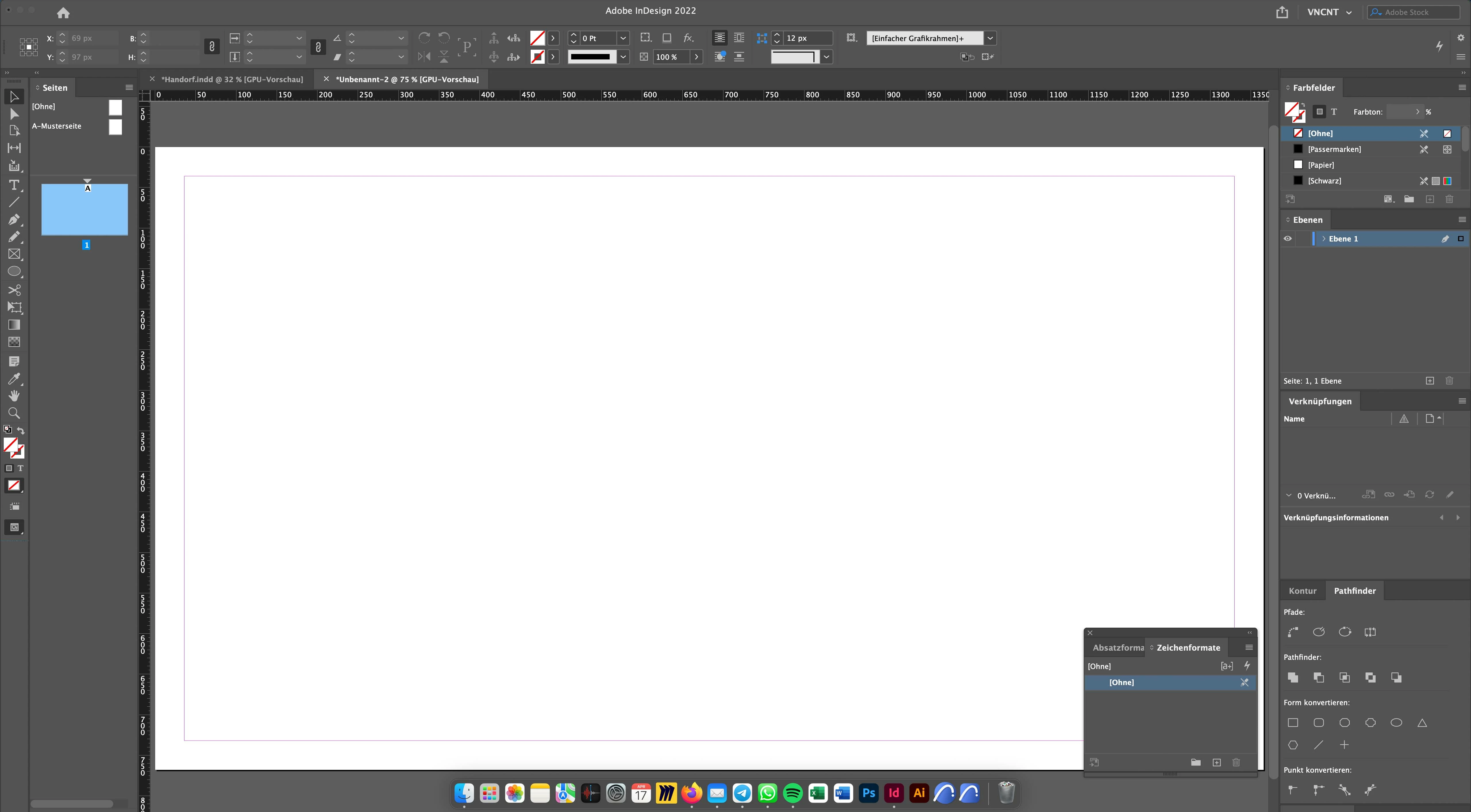Toggle text formatting affects button in Farbfelder
The image size is (1471, 812).
[1334, 112]
